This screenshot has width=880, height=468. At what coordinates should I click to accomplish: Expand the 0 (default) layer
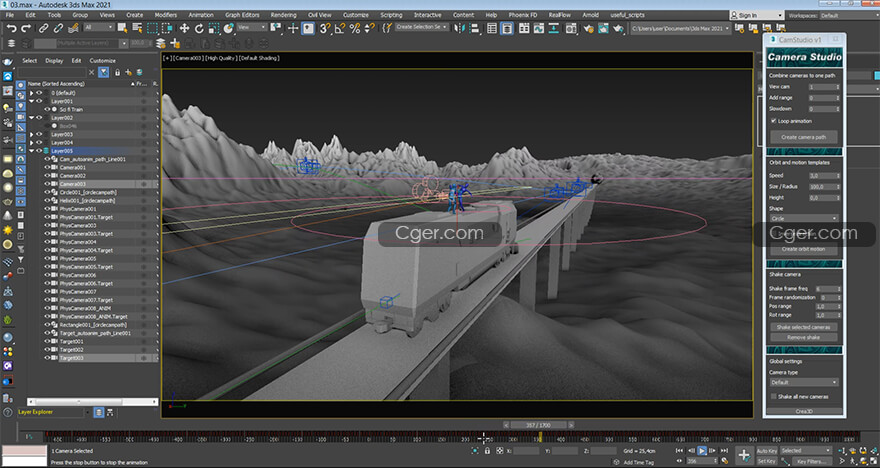click(x=31, y=93)
